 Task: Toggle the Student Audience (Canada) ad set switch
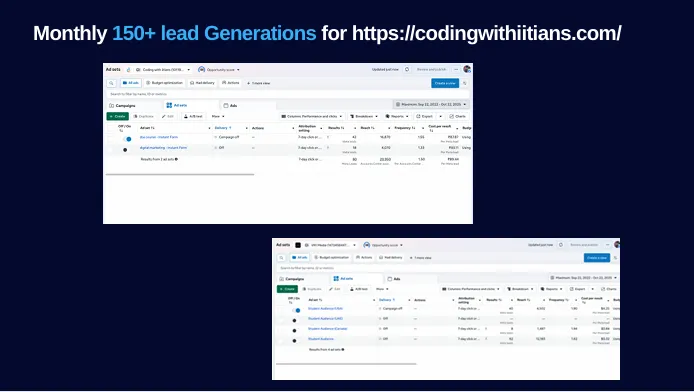(294, 331)
